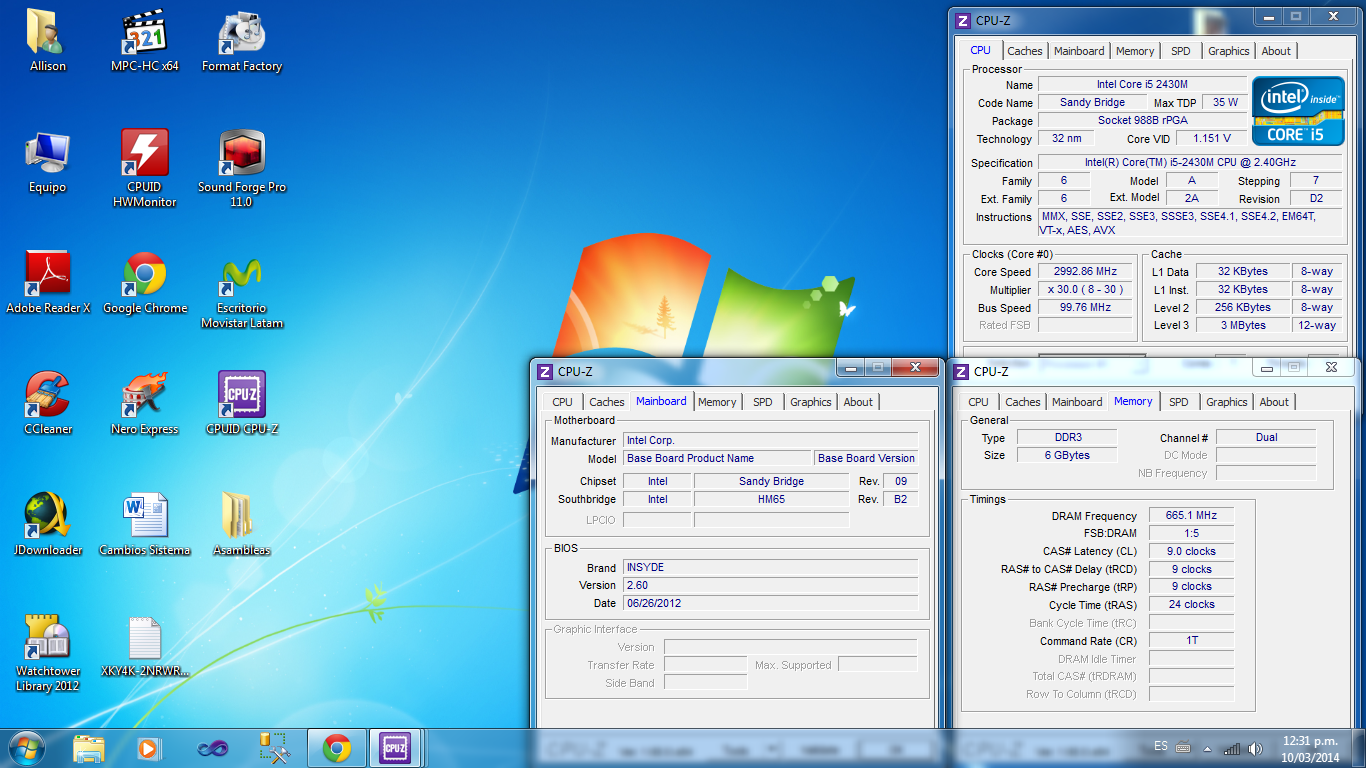1366x768 pixels.
Task: Open Memory tab in the Motherboard CPU-Z window
Action: [x=717, y=402]
